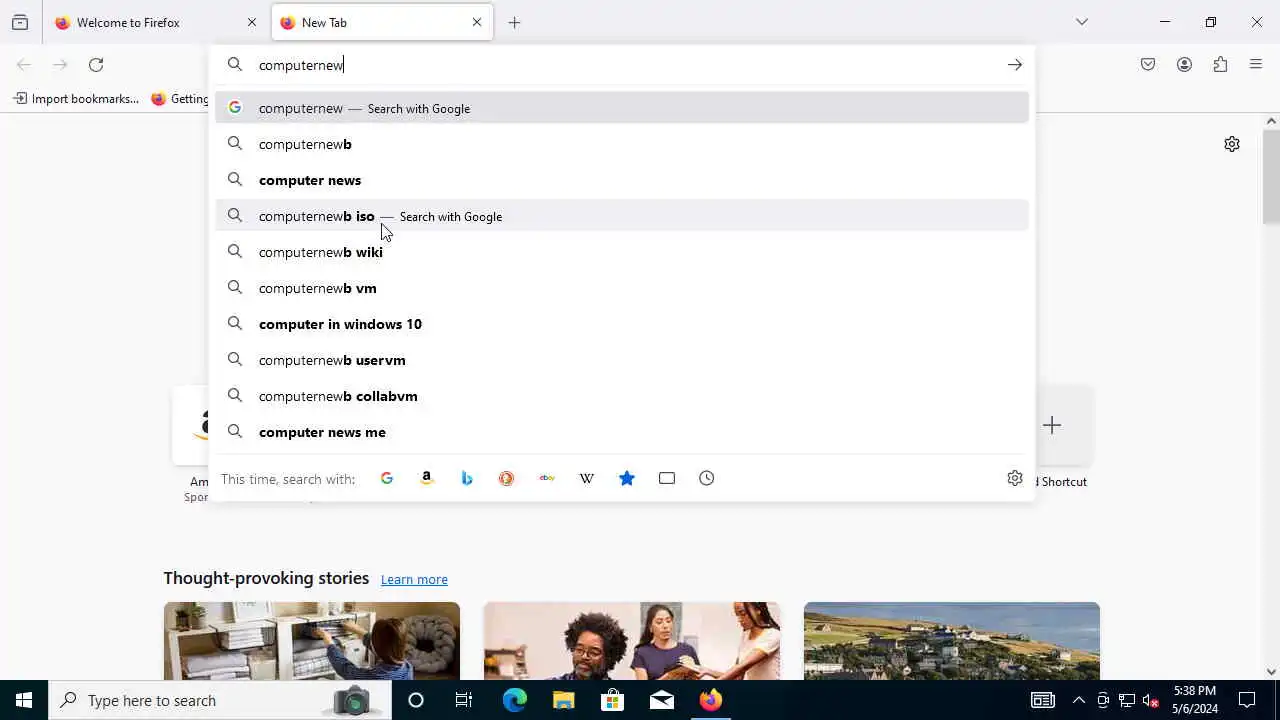Expand the list all tabs dropdown
This screenshot has height=720, width=1280.
click(x=1082, y=22)
